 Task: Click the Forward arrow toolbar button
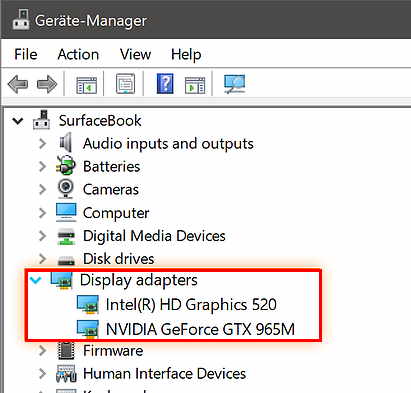47,84
